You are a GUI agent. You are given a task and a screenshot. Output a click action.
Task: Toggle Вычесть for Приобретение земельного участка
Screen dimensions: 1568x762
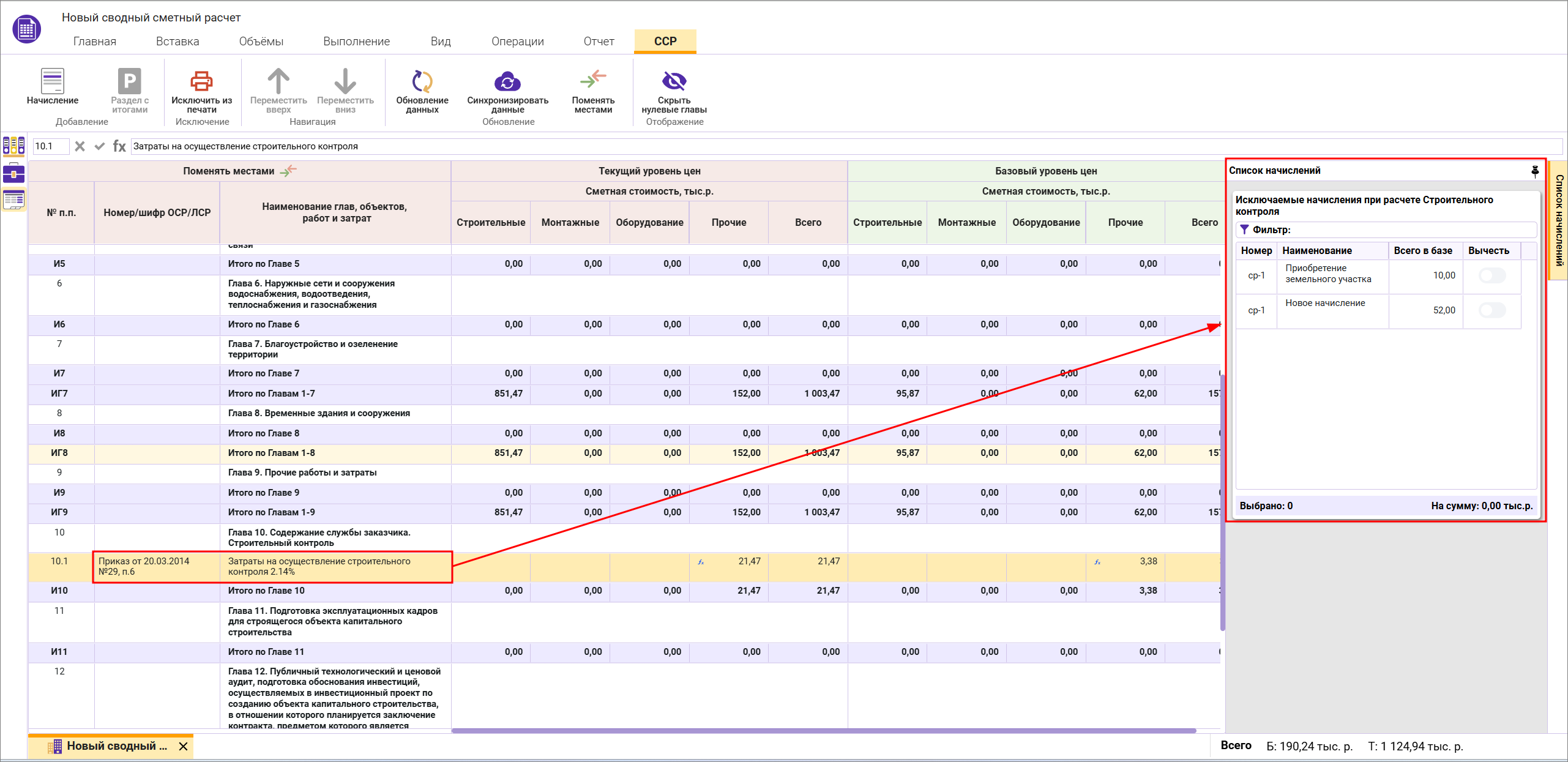(x=1491, y=275)
